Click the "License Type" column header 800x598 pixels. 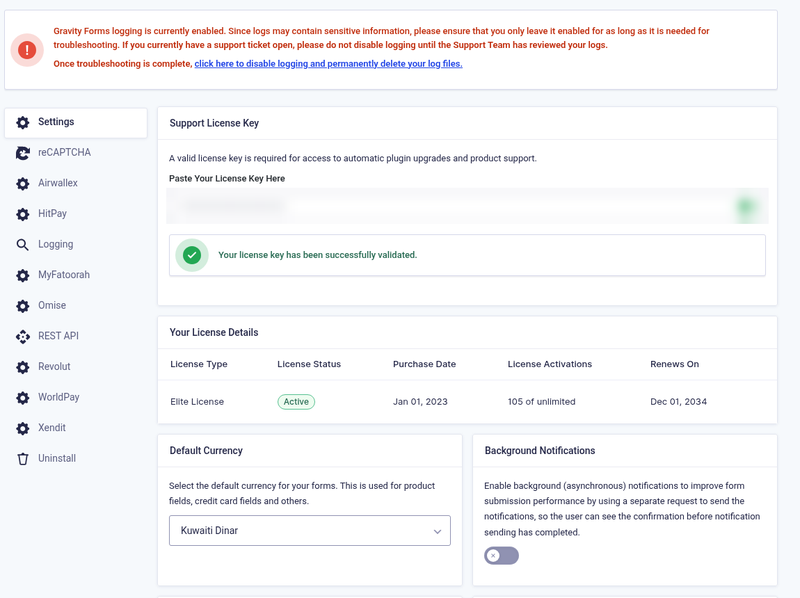199,364
